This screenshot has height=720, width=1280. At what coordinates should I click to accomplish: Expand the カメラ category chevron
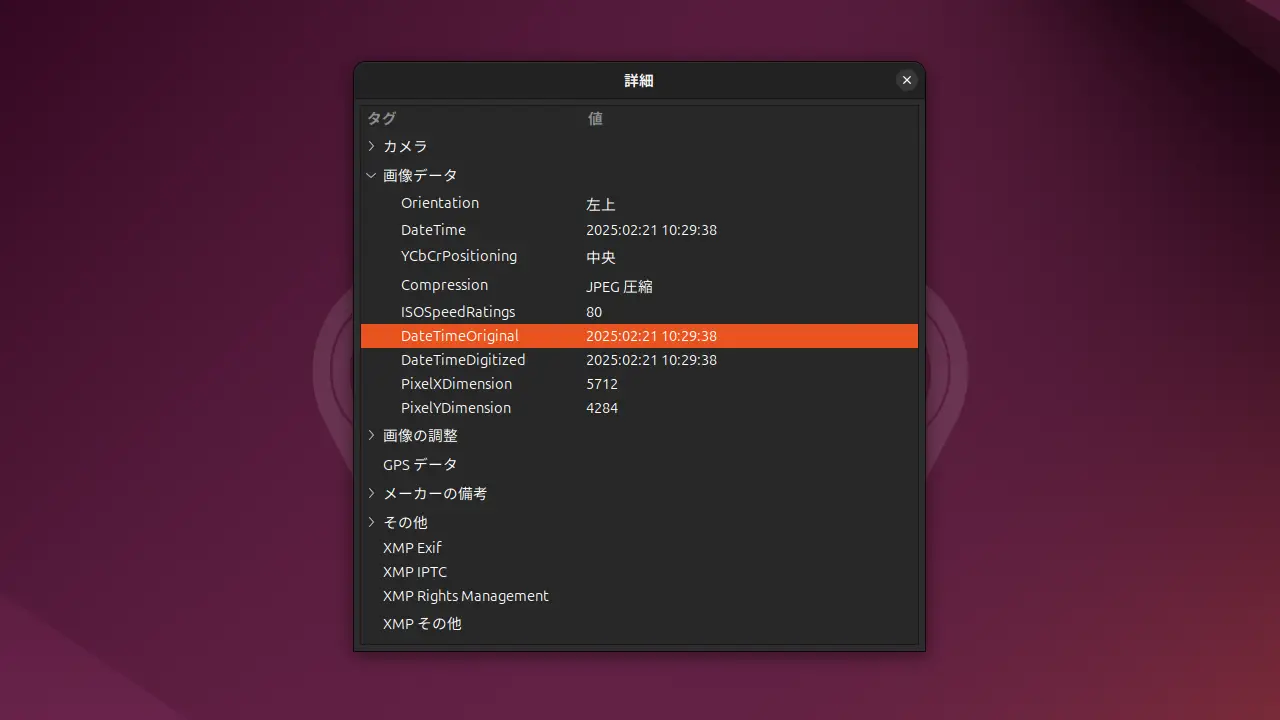tap(371, 146)
